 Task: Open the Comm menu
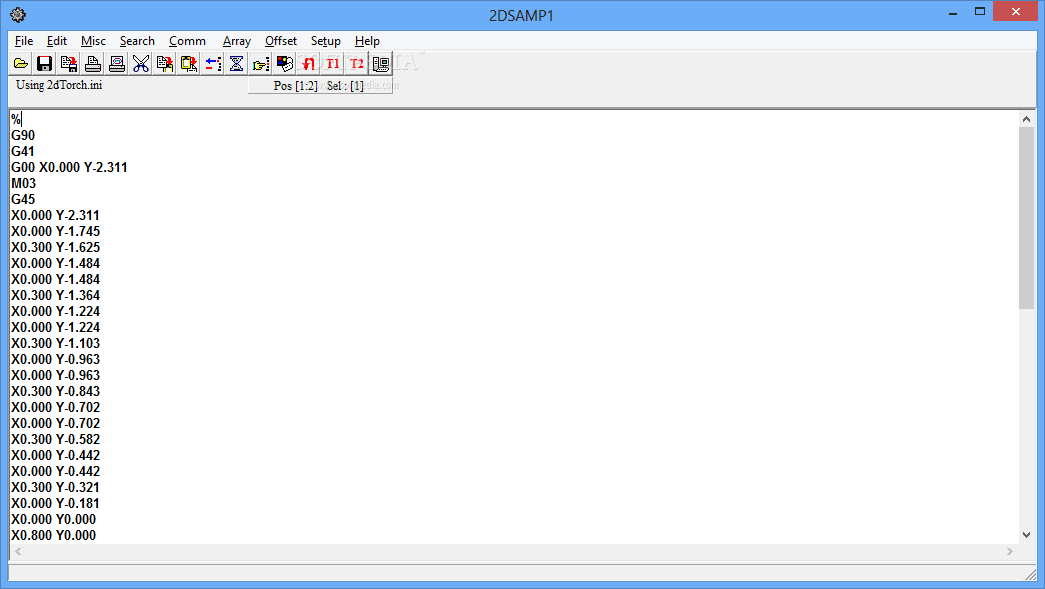click(187, 41)
